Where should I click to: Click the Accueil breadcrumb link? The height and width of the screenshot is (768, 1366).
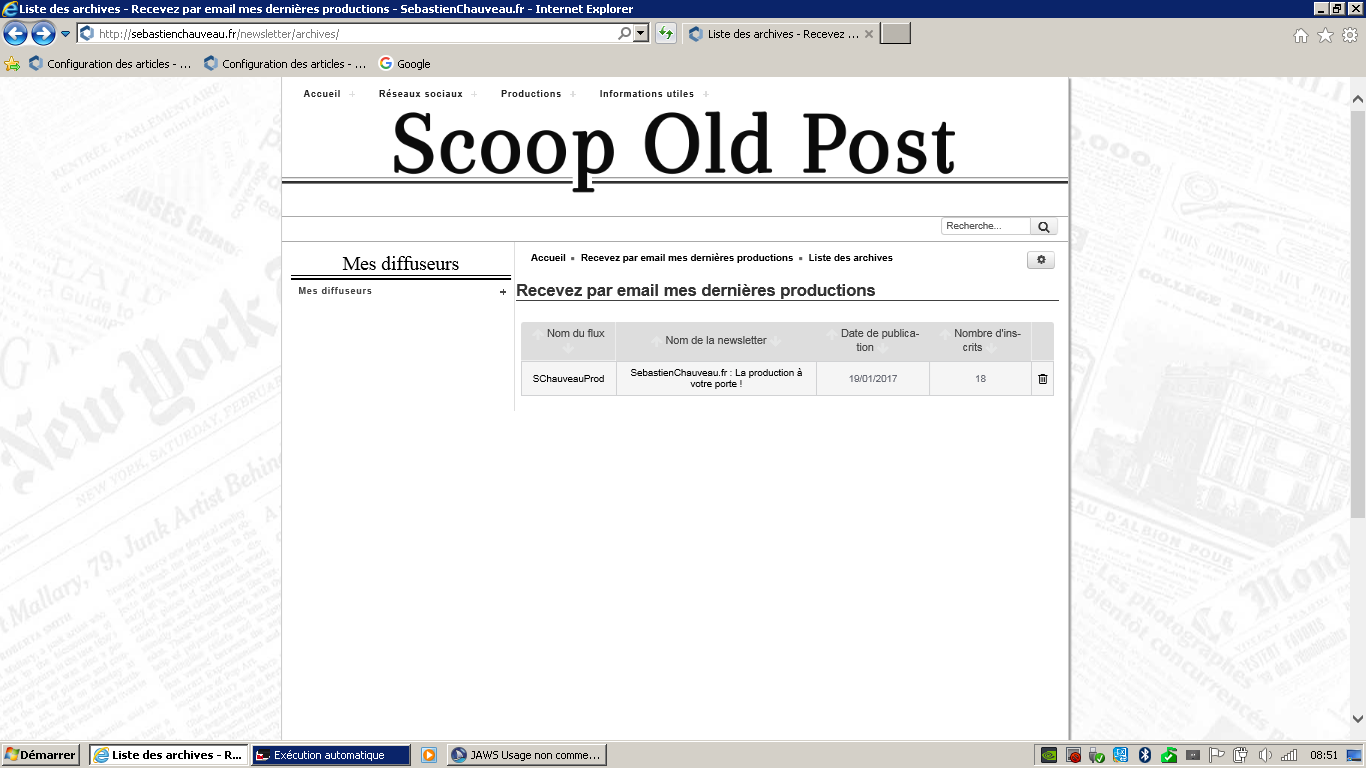[548, 258]
